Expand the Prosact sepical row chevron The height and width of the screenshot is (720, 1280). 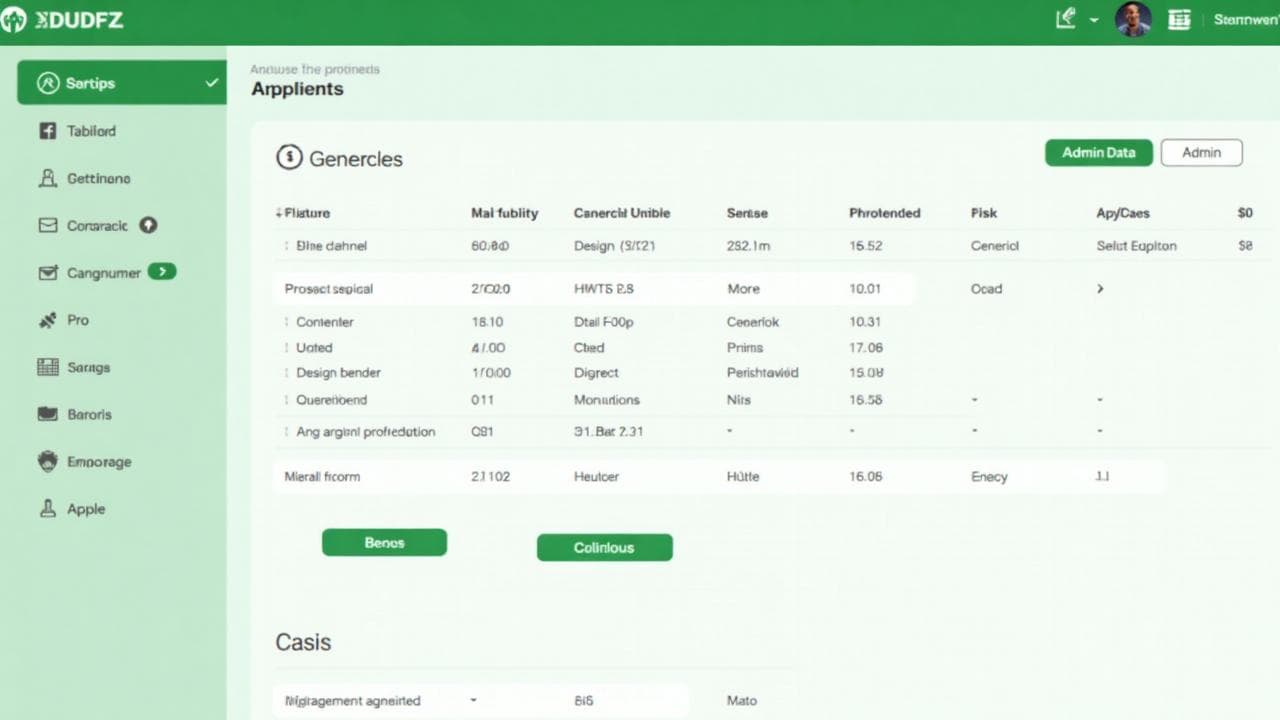coord(1100,289)
